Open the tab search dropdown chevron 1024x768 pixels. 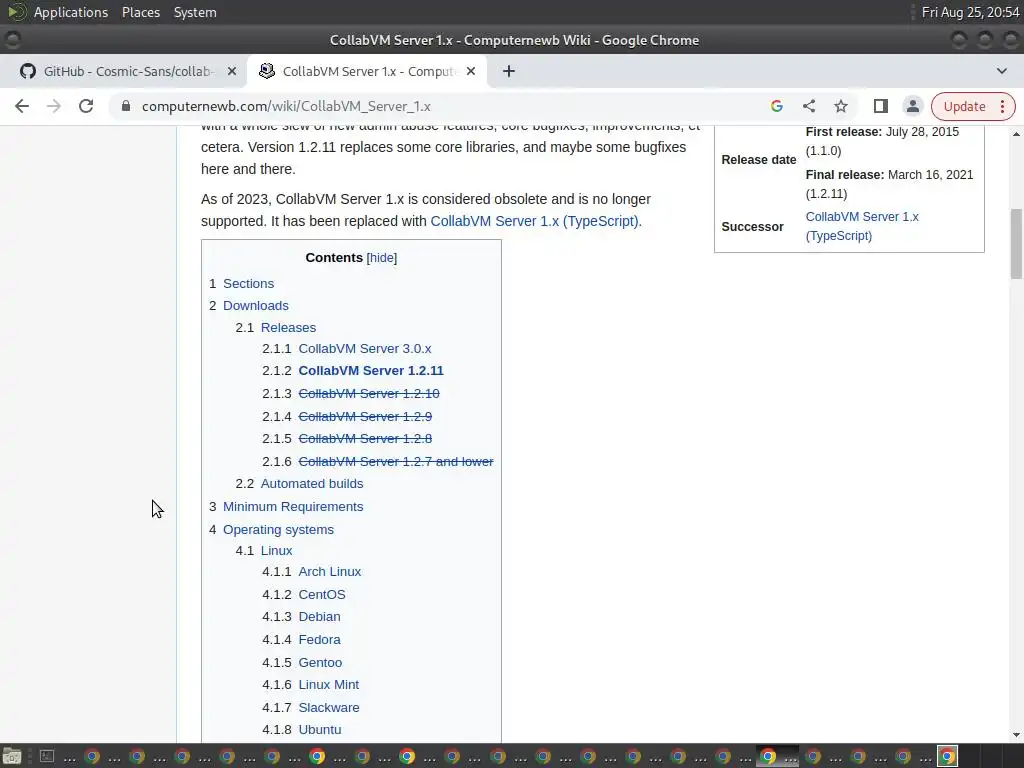1001,71
